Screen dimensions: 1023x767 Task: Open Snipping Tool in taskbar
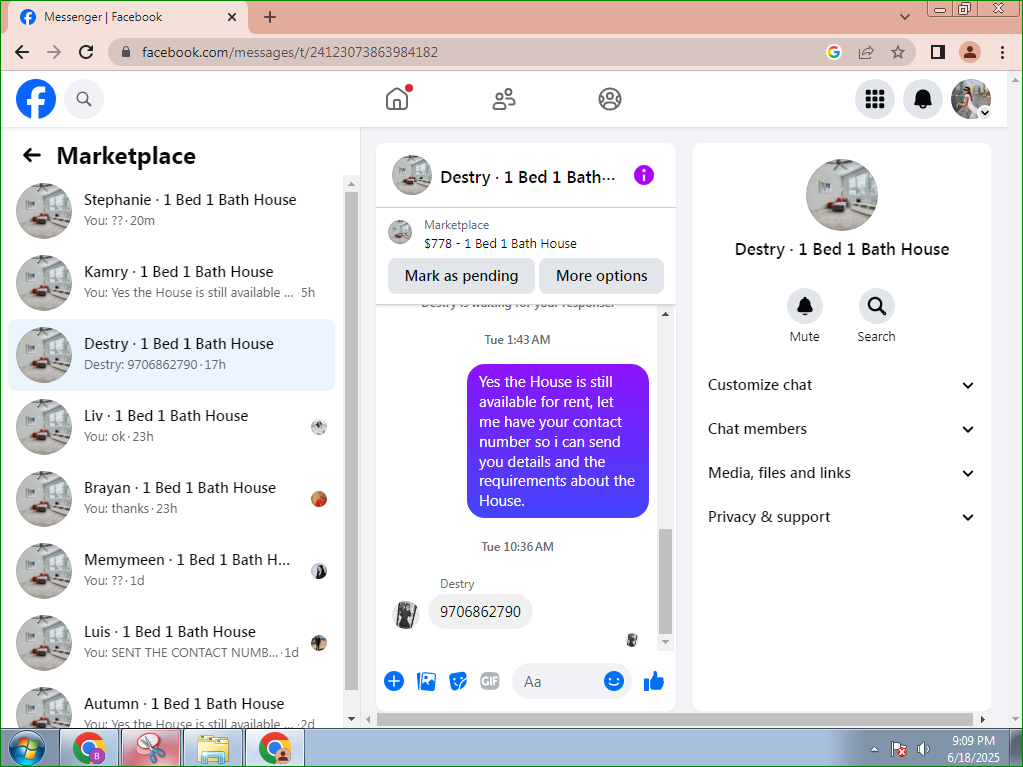click(151, 748)
